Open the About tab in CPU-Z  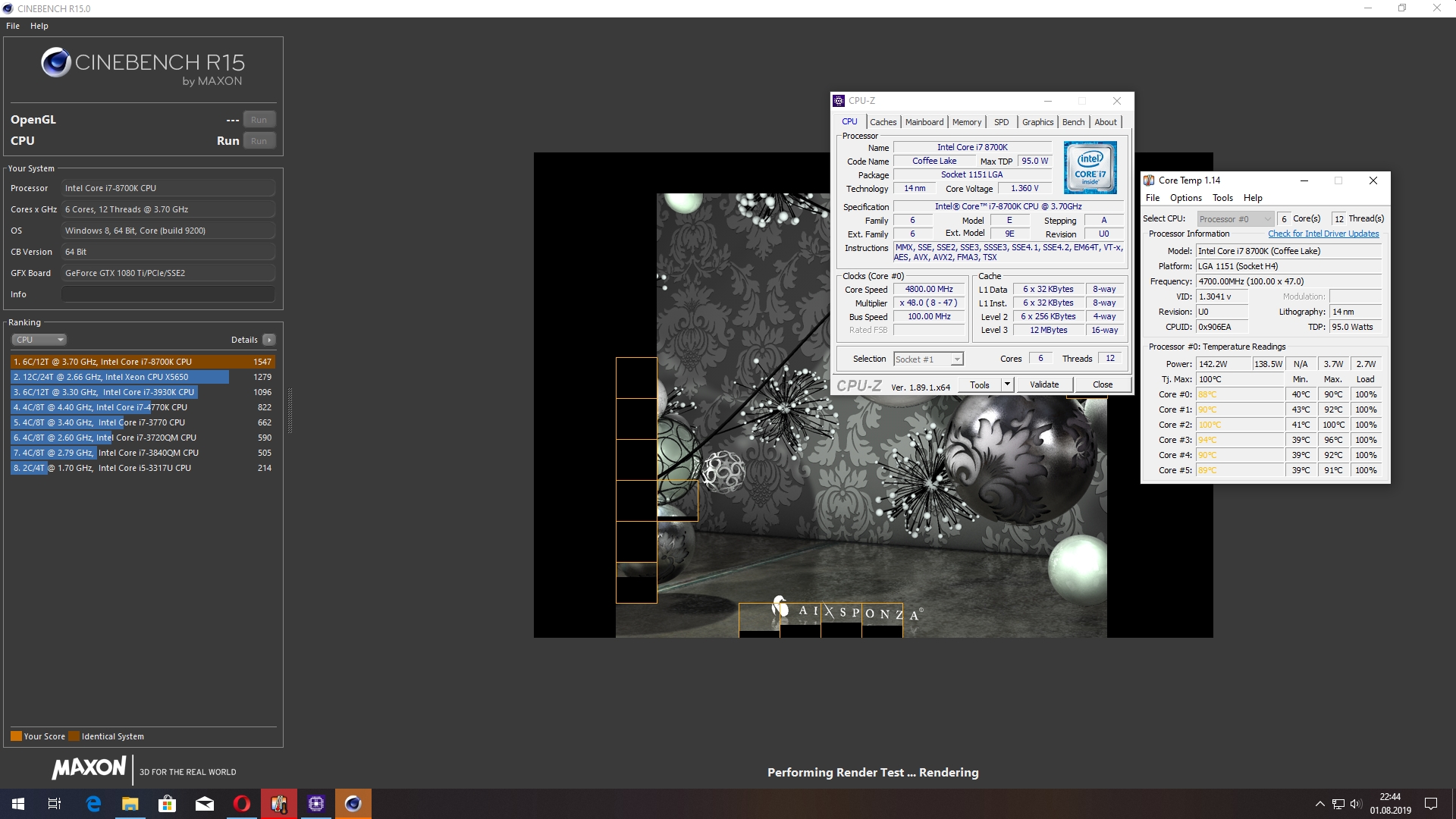1106,122
